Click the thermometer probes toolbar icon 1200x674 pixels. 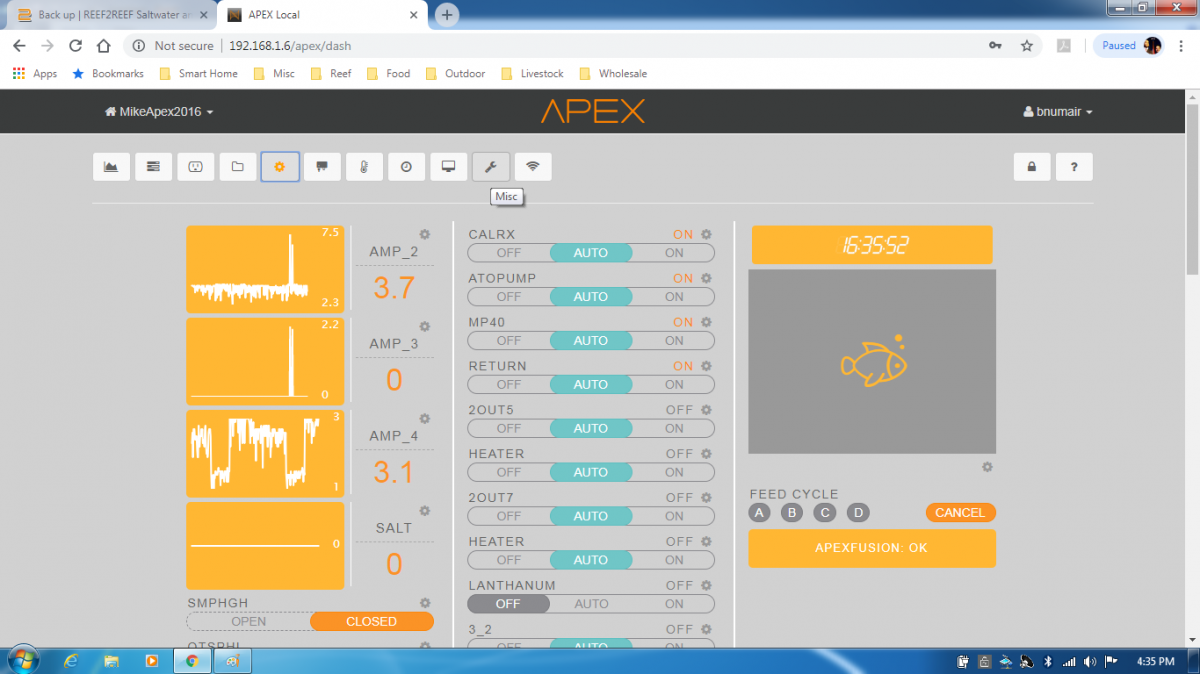click(x=364, y=167)
